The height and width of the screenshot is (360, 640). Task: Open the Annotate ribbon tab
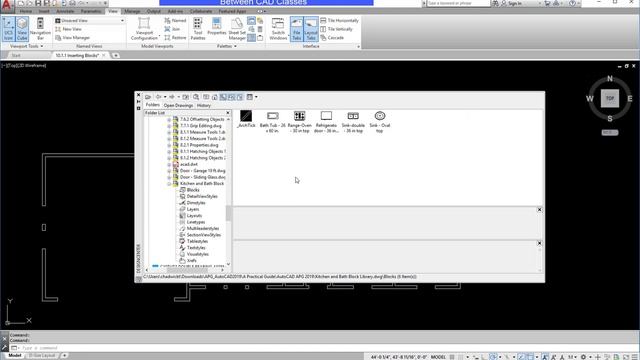click(x=65, y=11)
